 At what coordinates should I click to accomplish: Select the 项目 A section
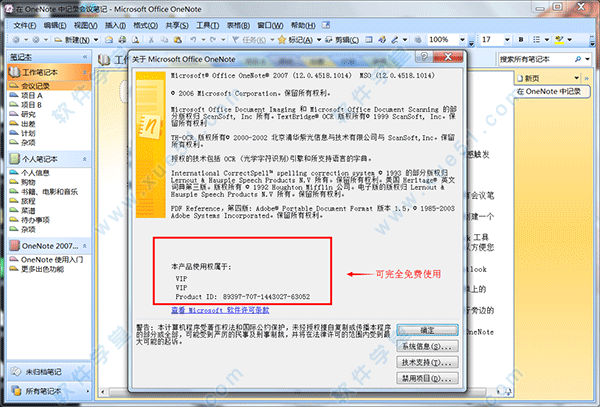(x=49, y=95)
